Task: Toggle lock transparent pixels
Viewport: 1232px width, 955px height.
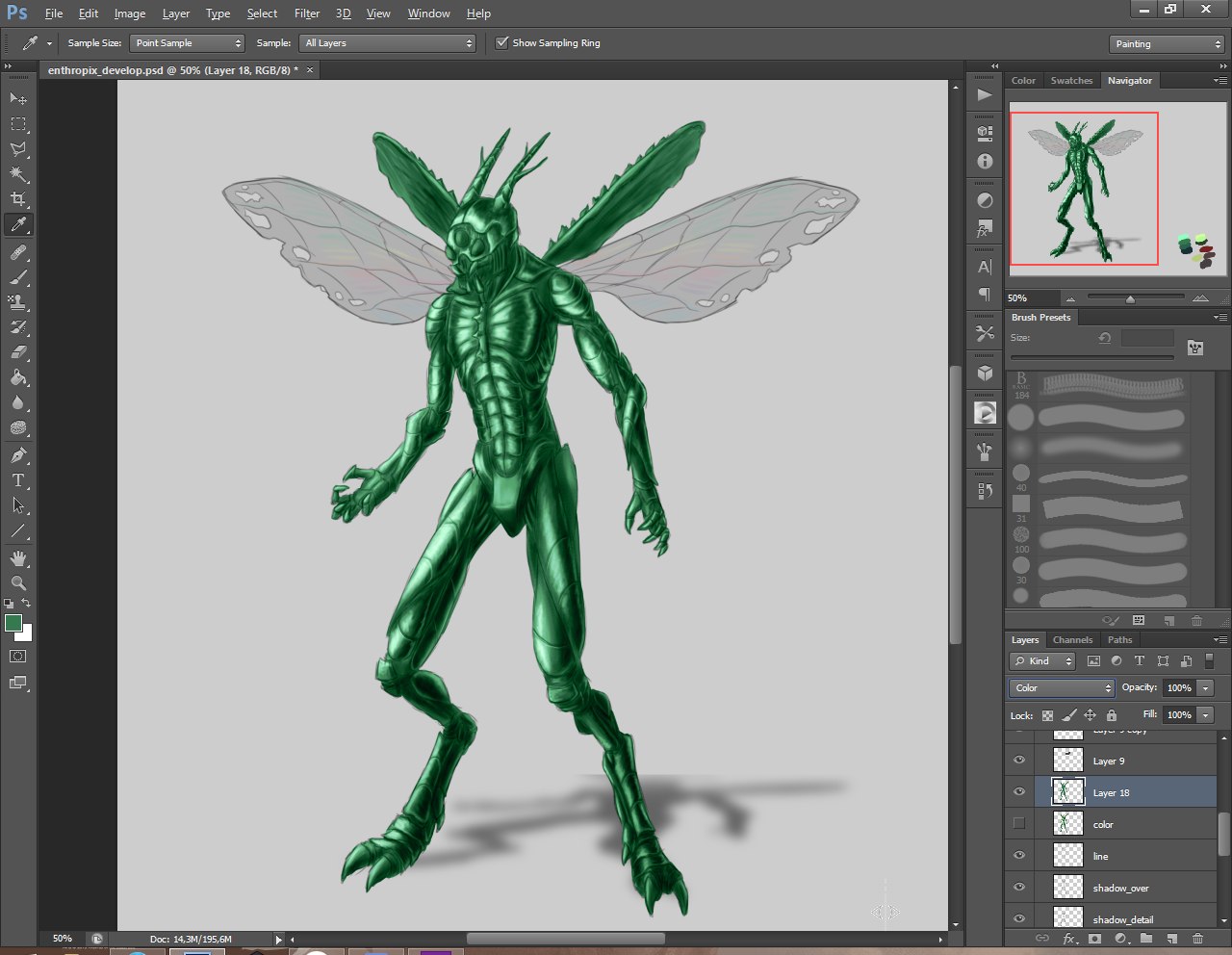Action: tap(1047, 715)
